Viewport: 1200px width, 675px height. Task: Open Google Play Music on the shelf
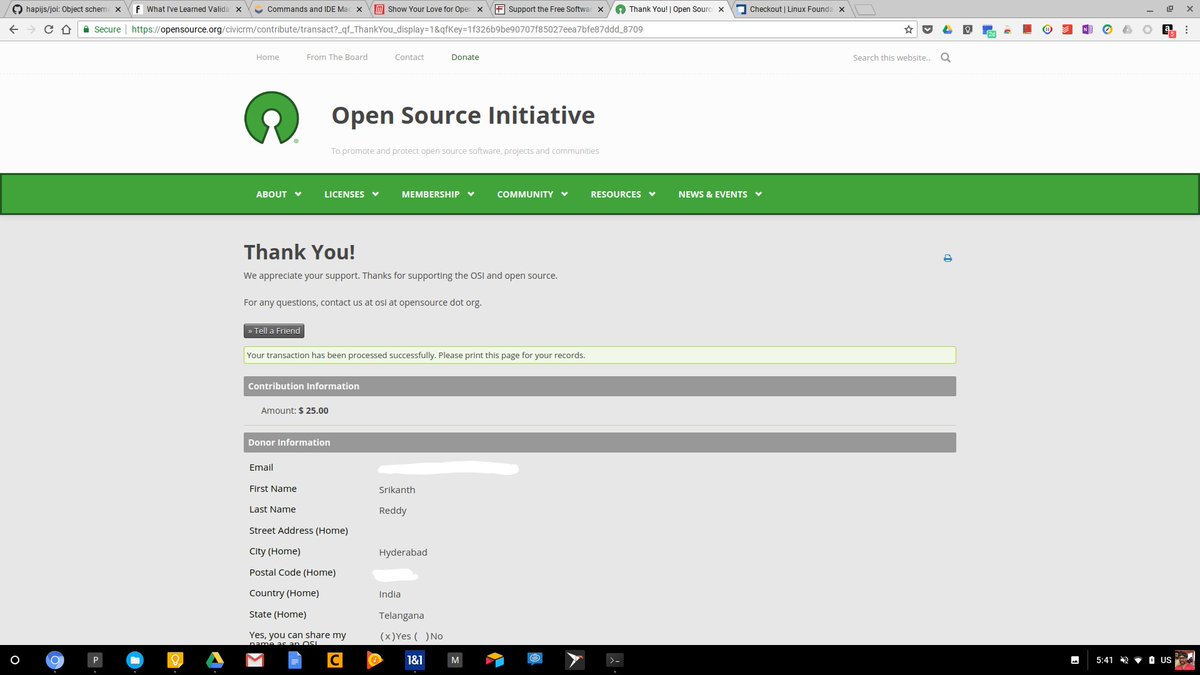click(x=375, y=660)
